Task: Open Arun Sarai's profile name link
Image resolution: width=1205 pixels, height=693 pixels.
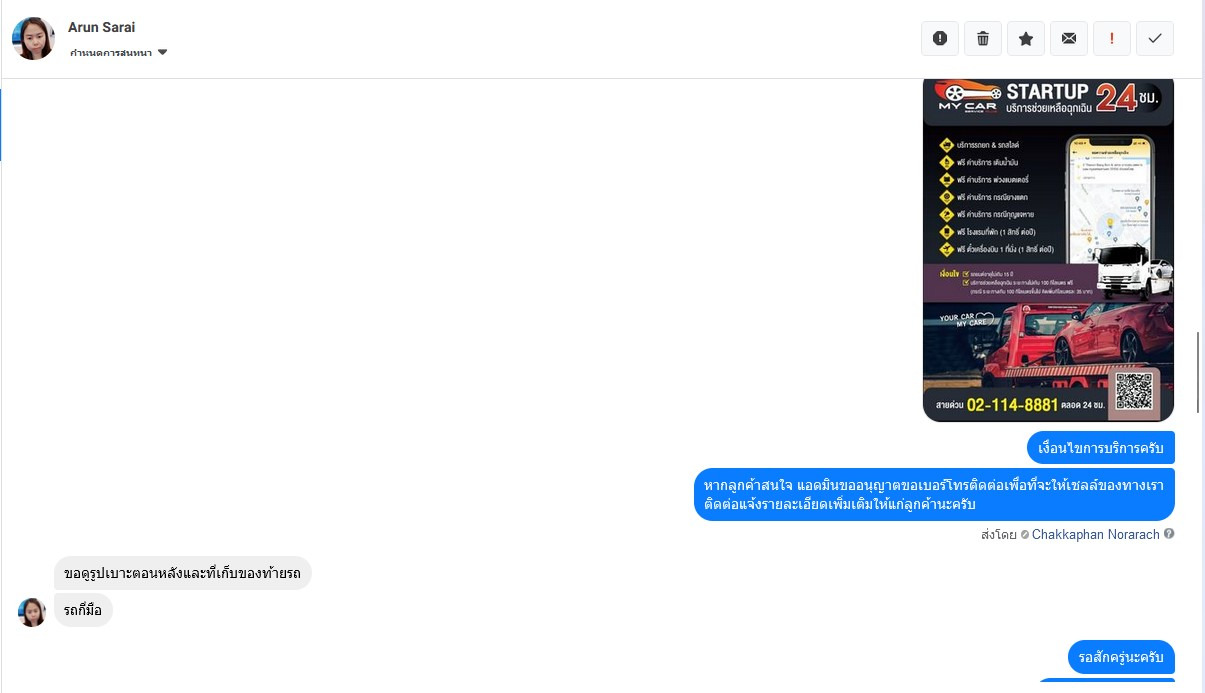Action: [x=101, y=27]
